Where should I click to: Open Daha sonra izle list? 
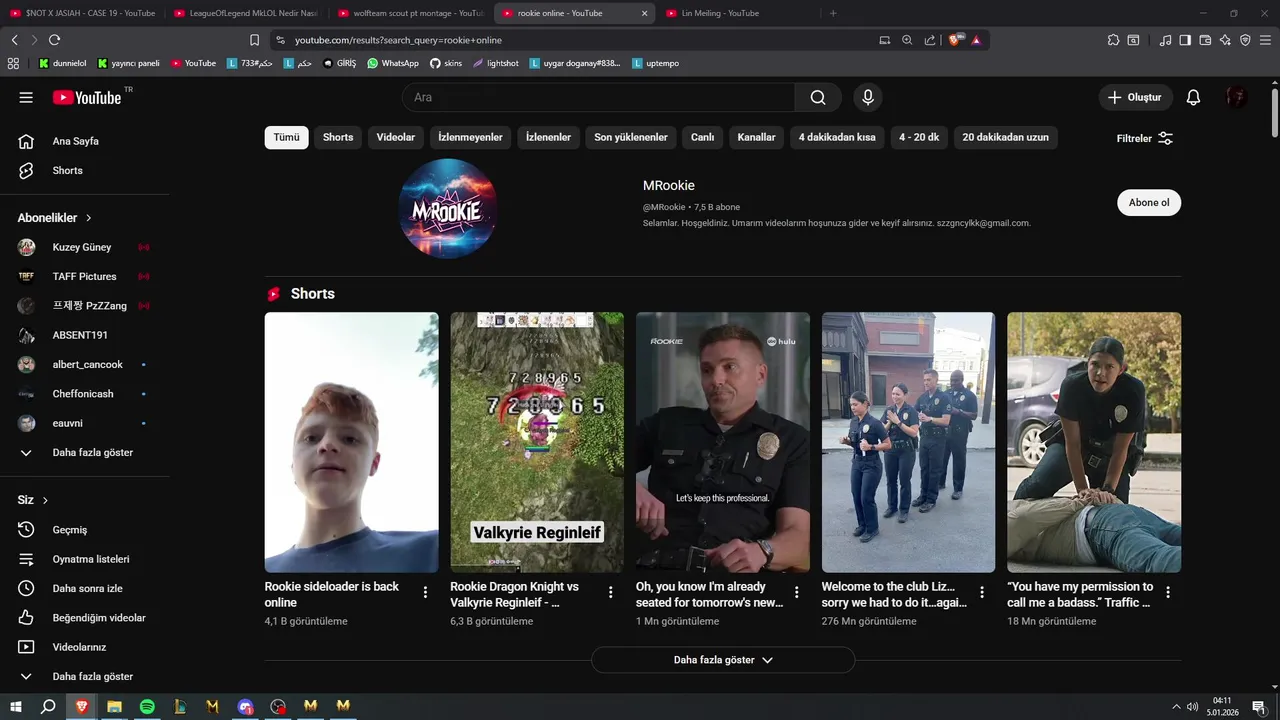coord(85,588)
